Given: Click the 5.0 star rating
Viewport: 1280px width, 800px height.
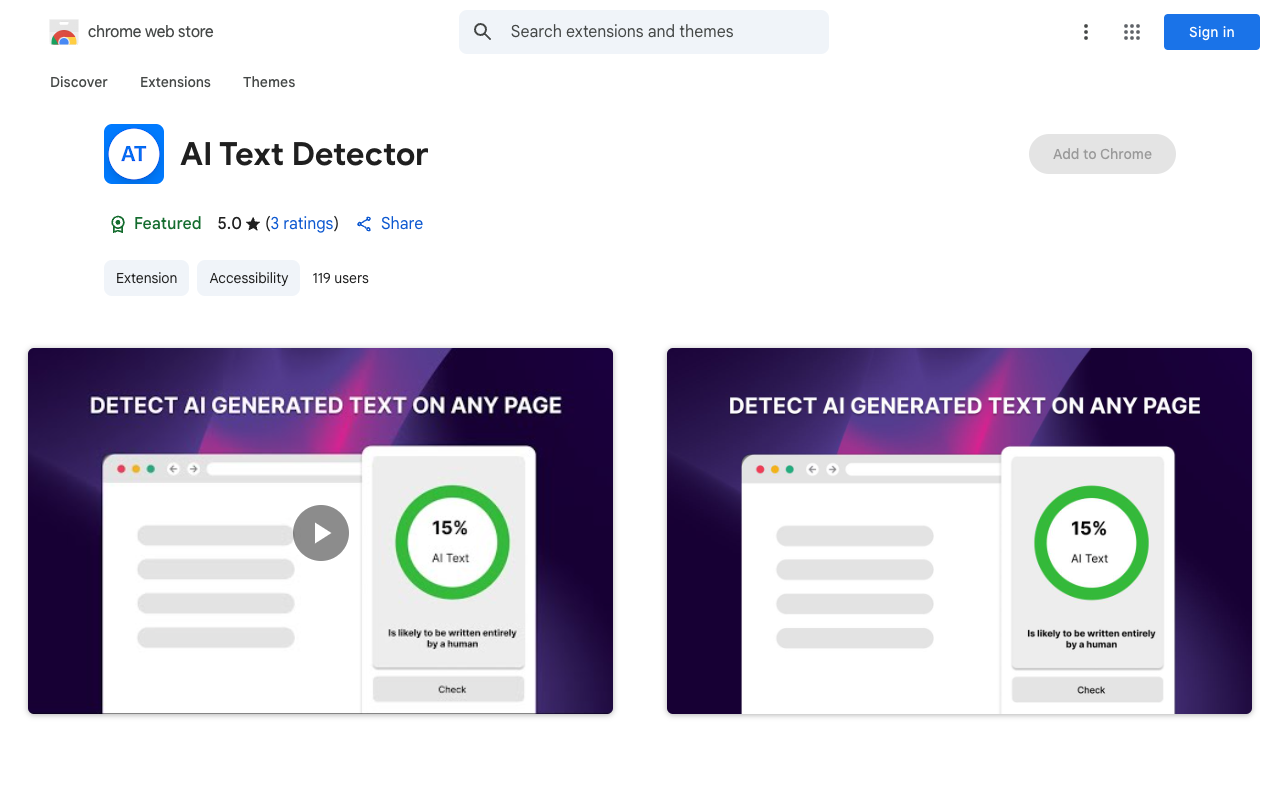Looking at the screenshot, I should [239, 224].
